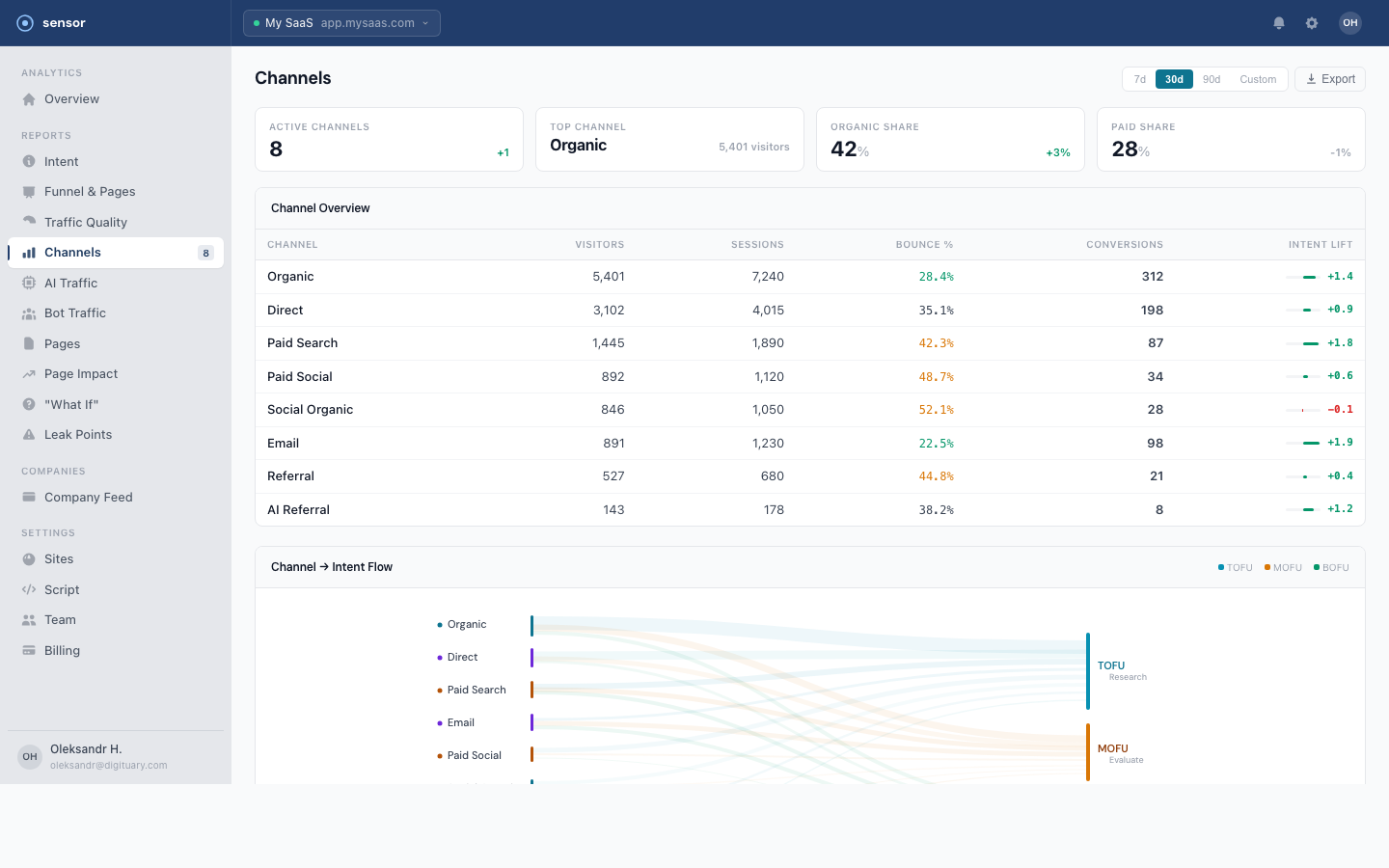Open the Custom date range picker
Image resolution: width=1389 pixels, height=868 pixels.
click(x=1258, y=79)
